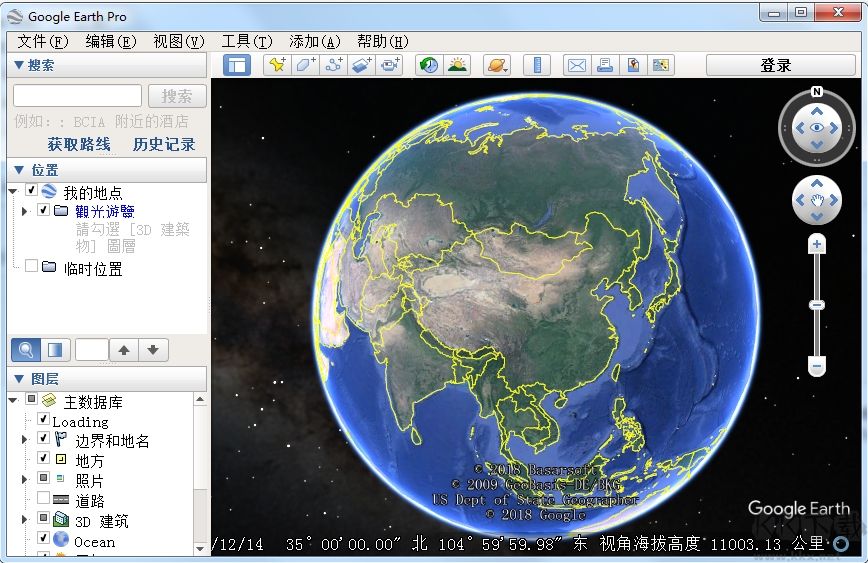Enable the 道路 (Roads) layer checkbox
Screen dimensions: 868x563
click(44, 499)
